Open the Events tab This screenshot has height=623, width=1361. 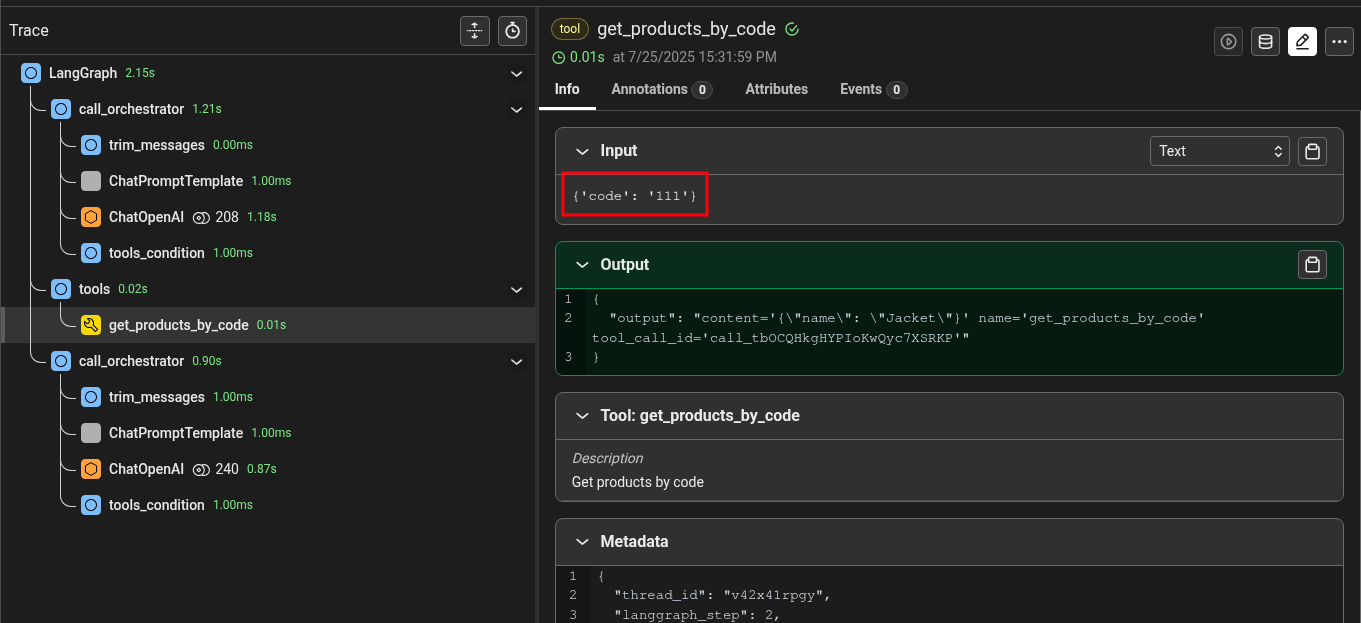[x=872, y=89]
